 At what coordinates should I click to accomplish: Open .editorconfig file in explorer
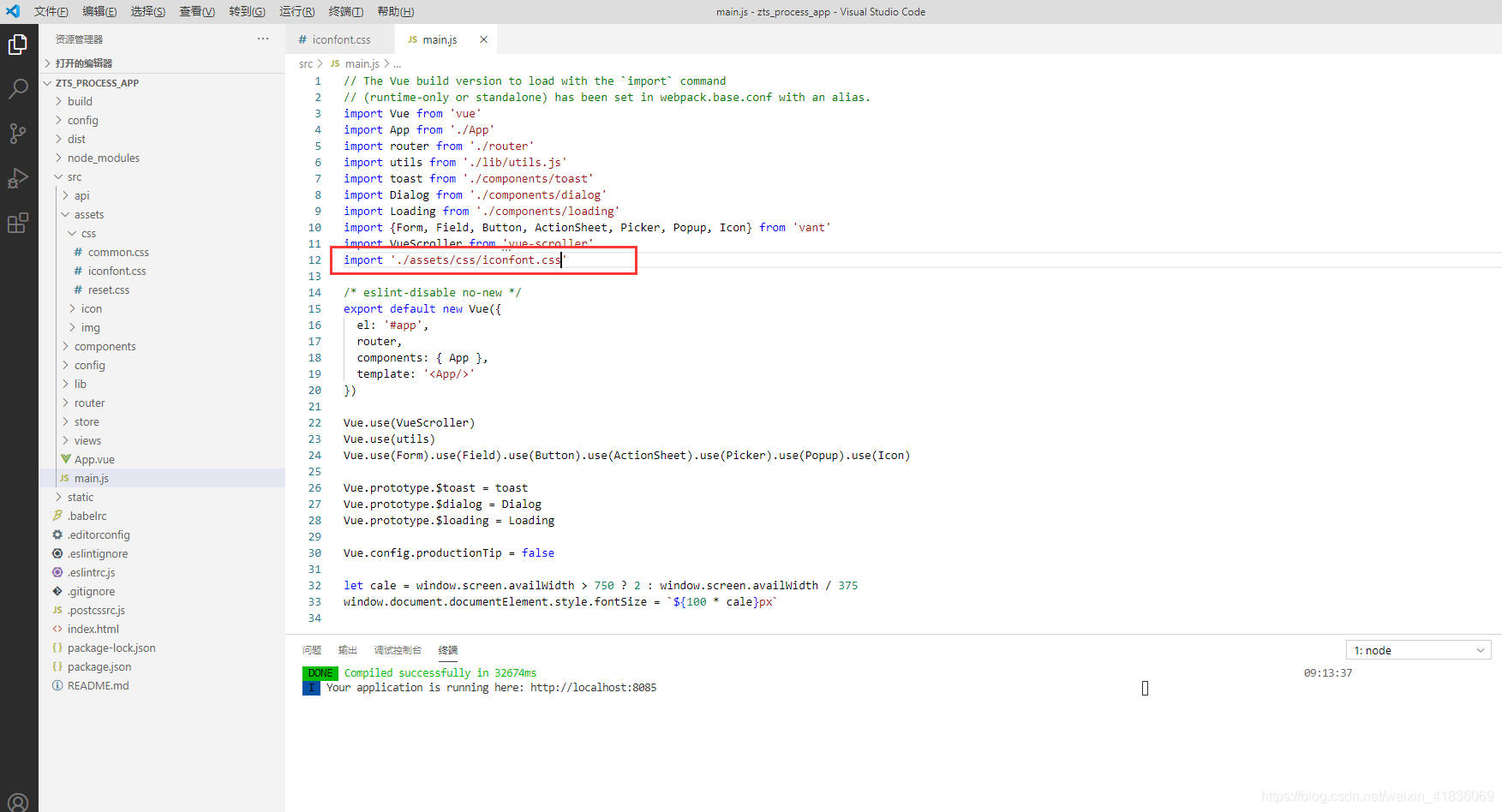tap(99, 534)
